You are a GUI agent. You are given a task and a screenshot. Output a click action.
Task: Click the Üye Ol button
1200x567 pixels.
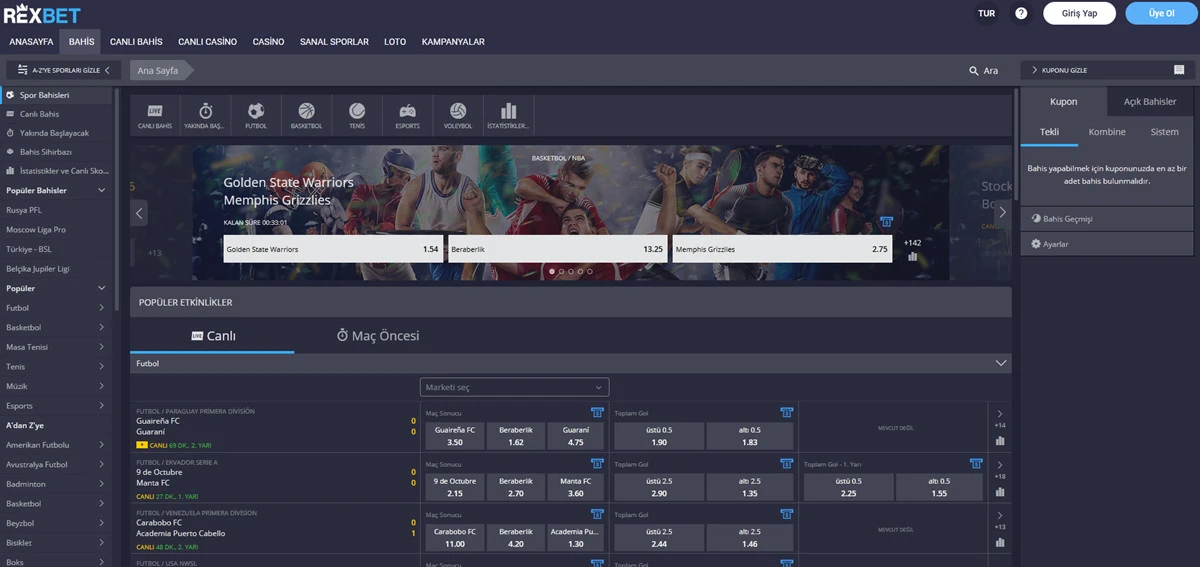click(x=1161, y=13)
